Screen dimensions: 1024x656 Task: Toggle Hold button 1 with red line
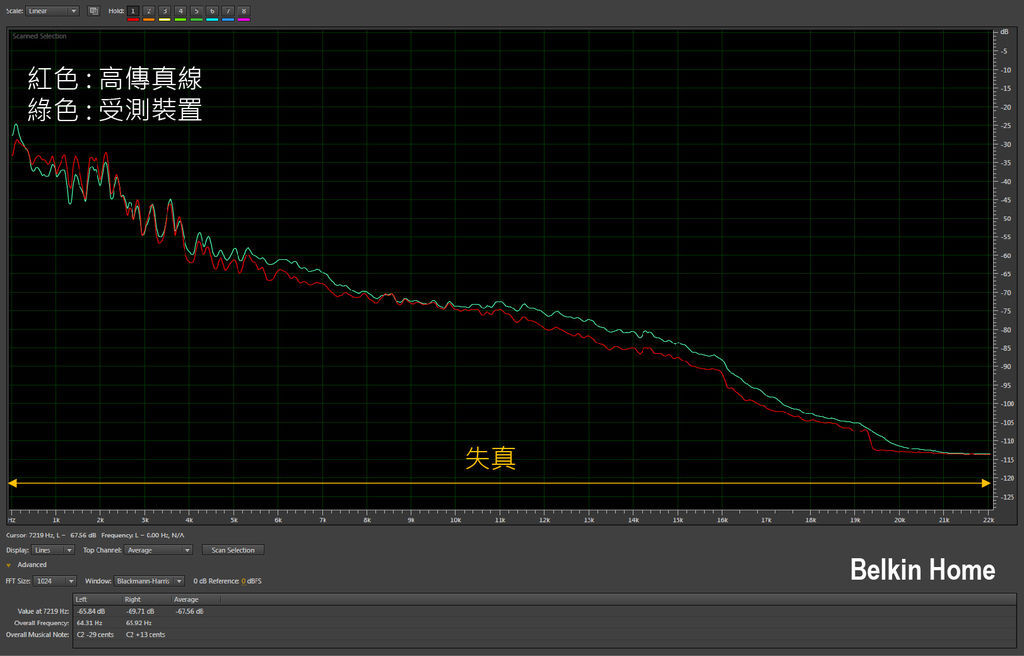133,11
